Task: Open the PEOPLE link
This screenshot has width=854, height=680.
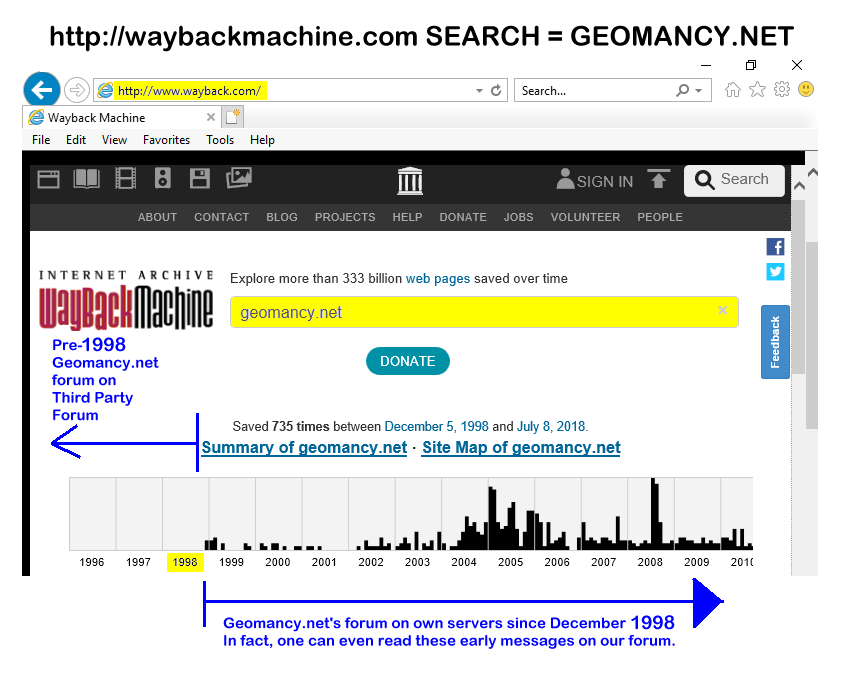Action: click(660, 217)
